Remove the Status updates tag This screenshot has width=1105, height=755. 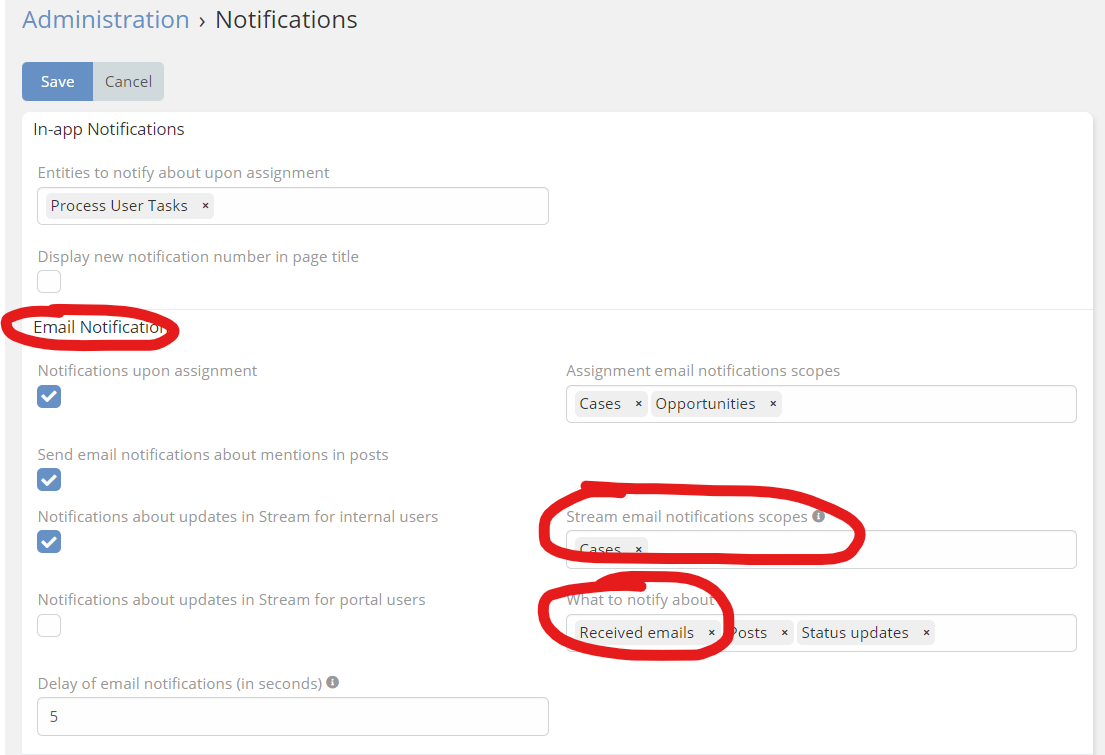pos(926,633)
